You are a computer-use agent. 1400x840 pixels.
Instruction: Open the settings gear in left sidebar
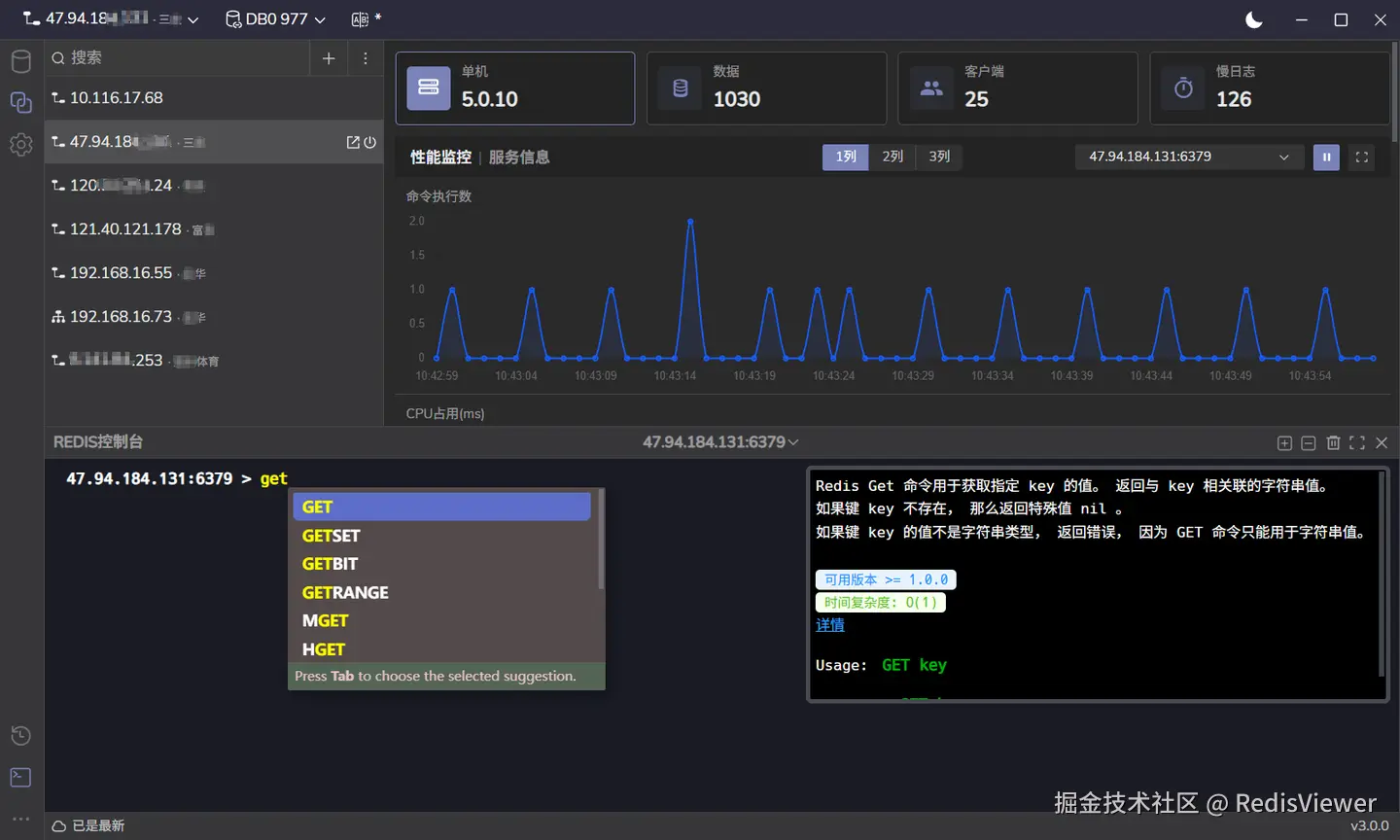pyautogui.click(x=20, y=144)
